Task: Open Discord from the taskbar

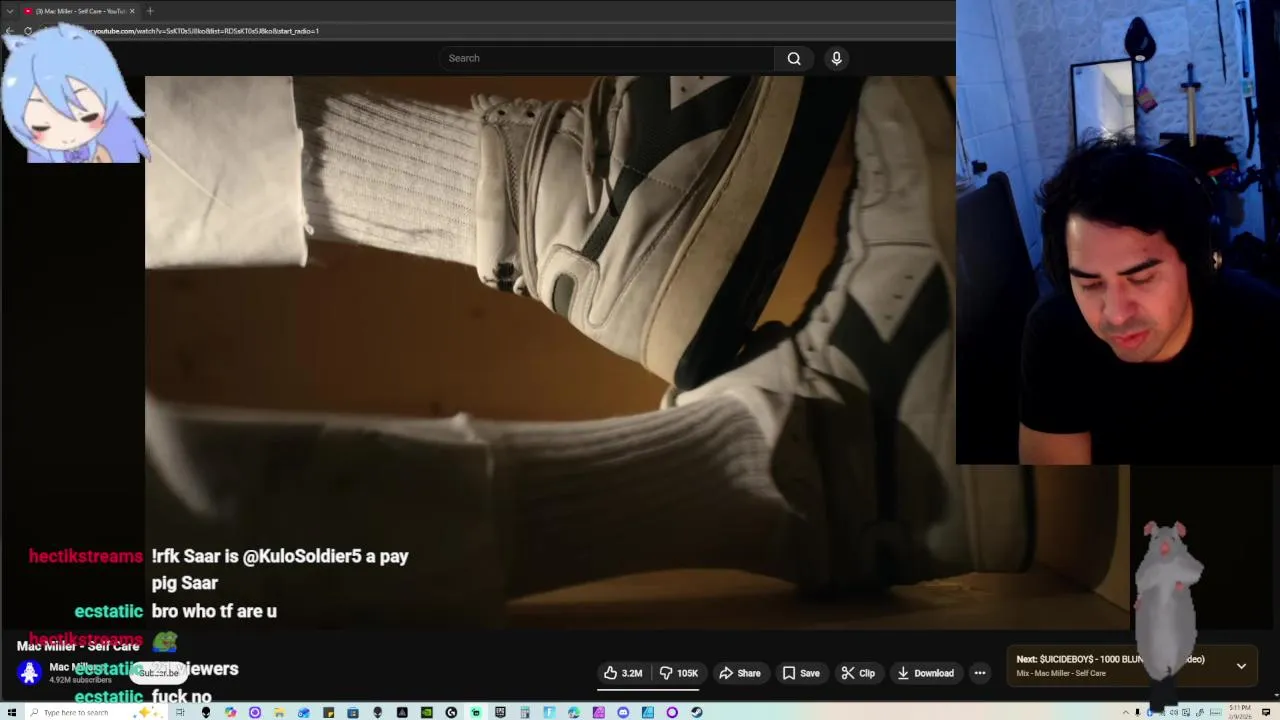Action: (623, 712)
